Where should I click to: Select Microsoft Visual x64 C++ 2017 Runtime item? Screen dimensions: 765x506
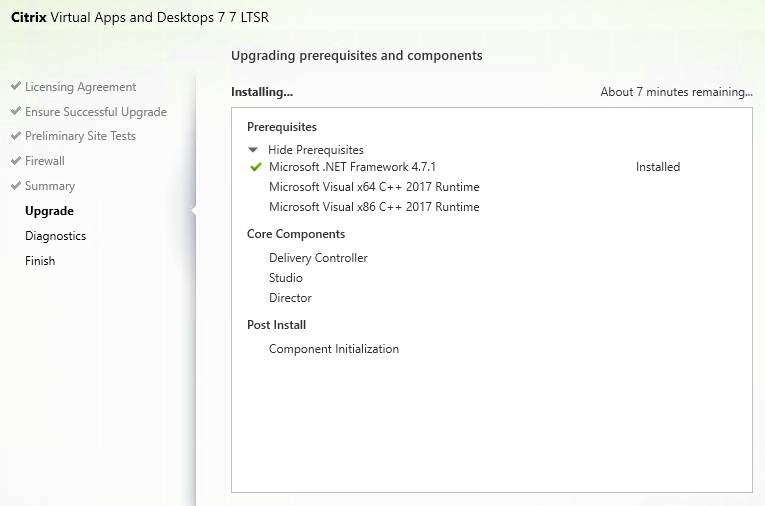point(374,187)
